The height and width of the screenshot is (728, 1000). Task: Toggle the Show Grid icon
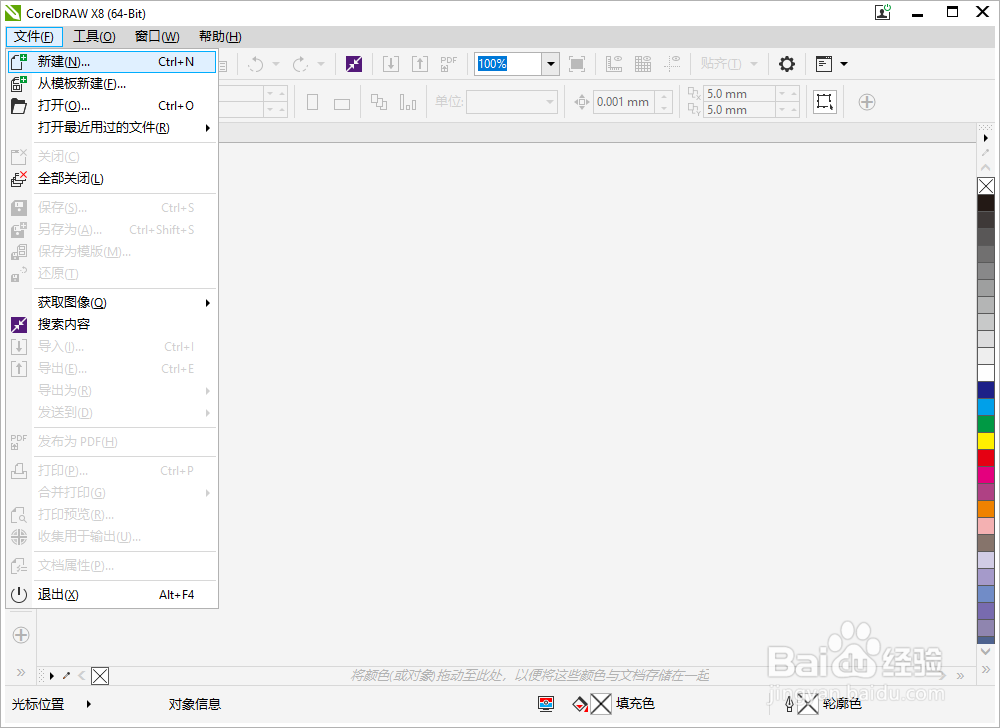pyautogui.click(x=643, y=64)
